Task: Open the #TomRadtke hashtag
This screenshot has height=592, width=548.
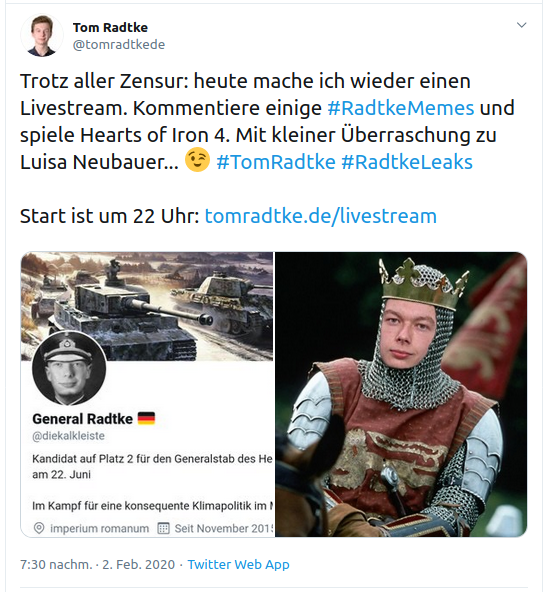Action: tap(276, 162)
